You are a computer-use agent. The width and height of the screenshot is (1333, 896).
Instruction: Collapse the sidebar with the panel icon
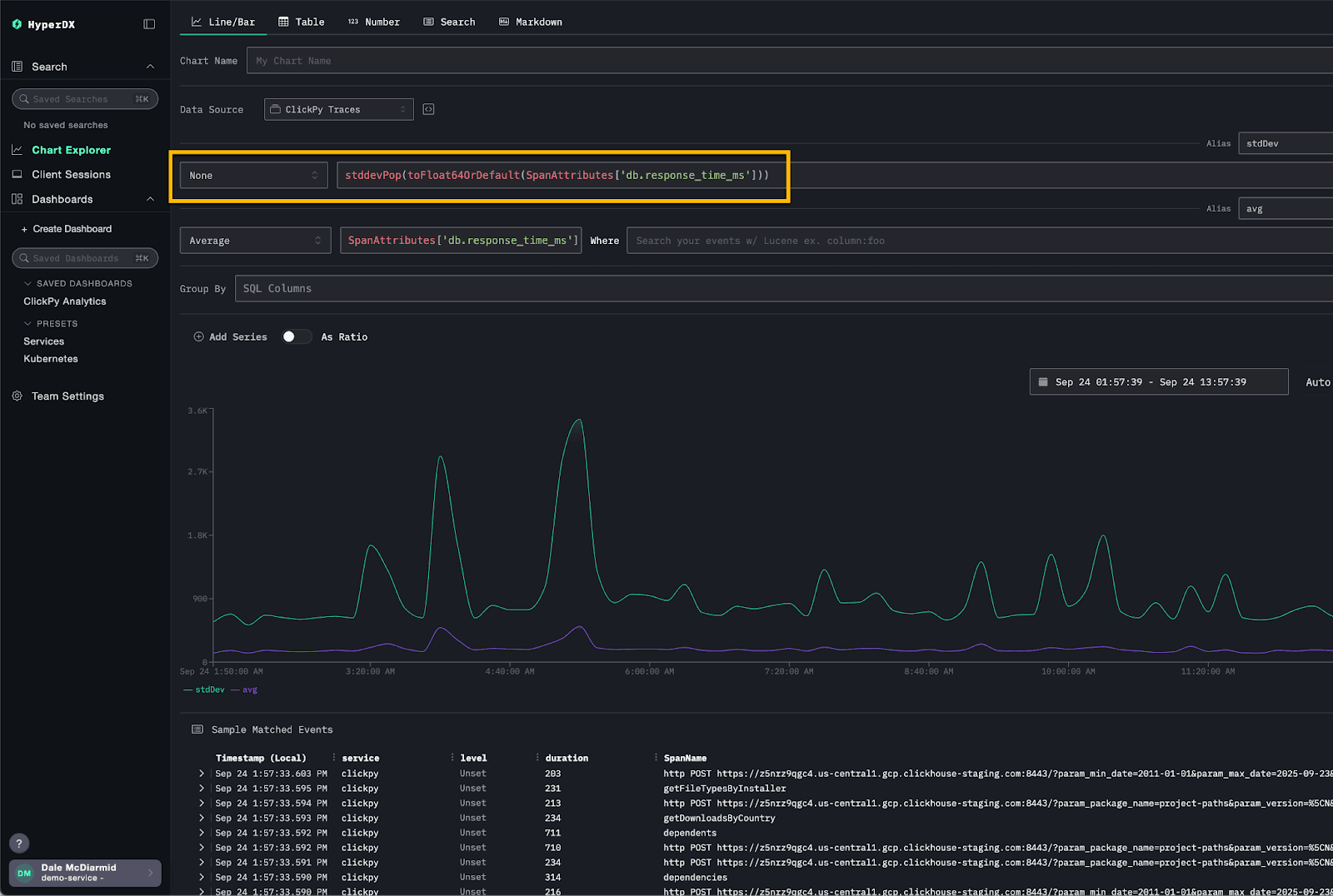tap(149, 24)
